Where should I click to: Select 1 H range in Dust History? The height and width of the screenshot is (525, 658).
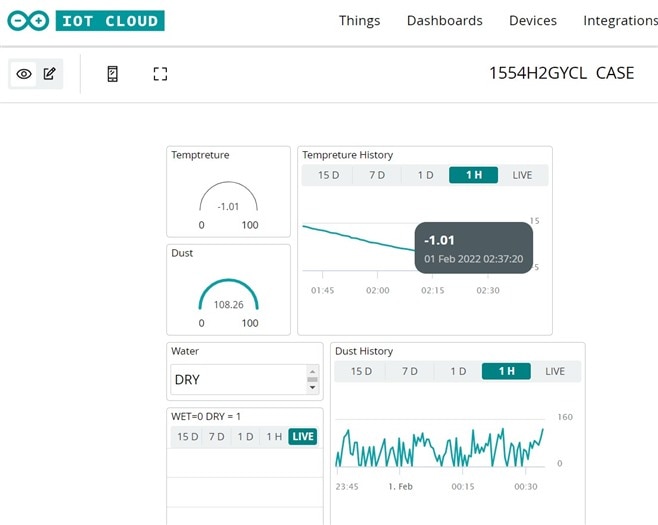507,371
